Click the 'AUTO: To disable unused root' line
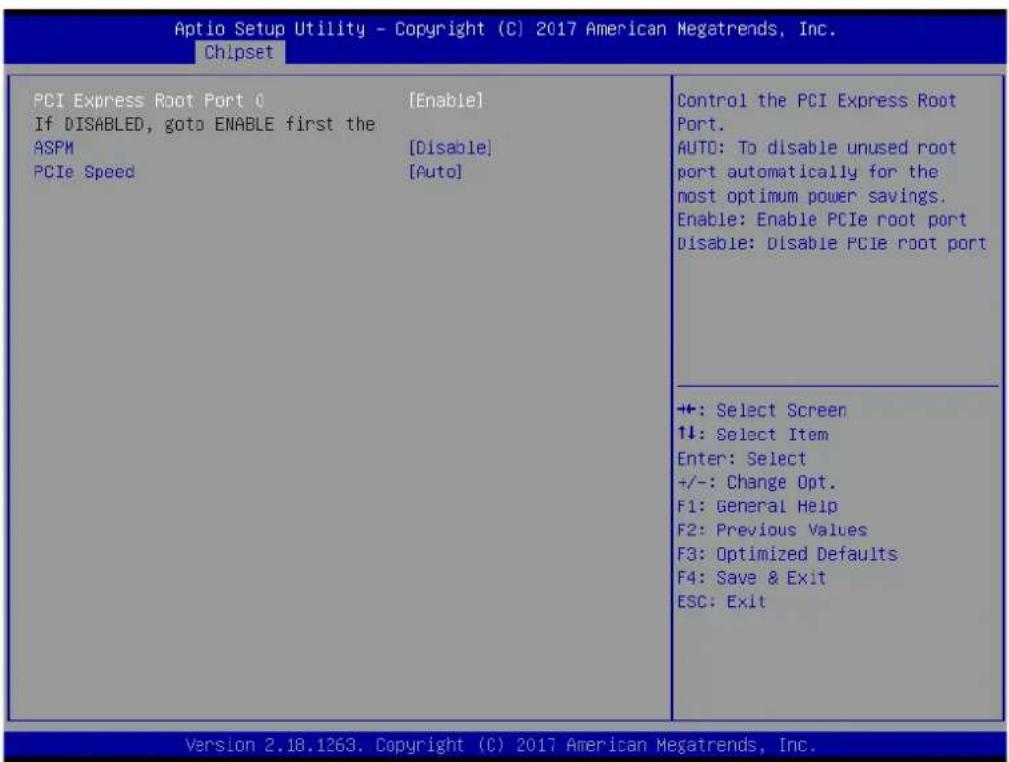1009x762 pixels. click(817, 148)
